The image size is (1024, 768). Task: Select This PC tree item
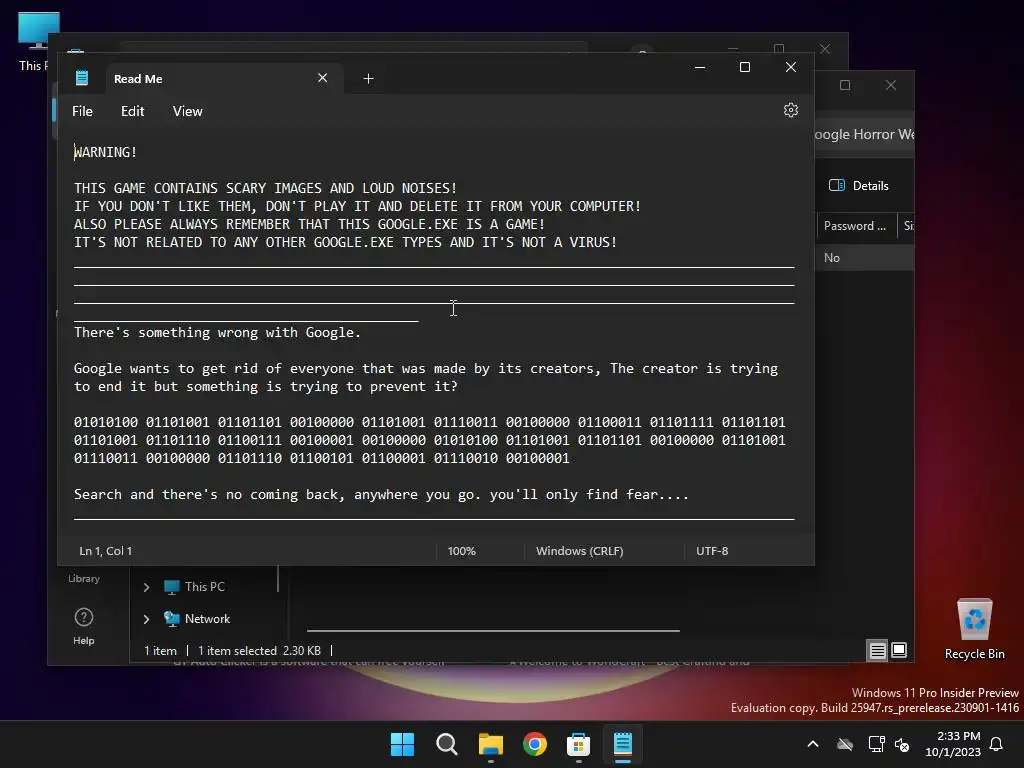(x=194, y=586)
